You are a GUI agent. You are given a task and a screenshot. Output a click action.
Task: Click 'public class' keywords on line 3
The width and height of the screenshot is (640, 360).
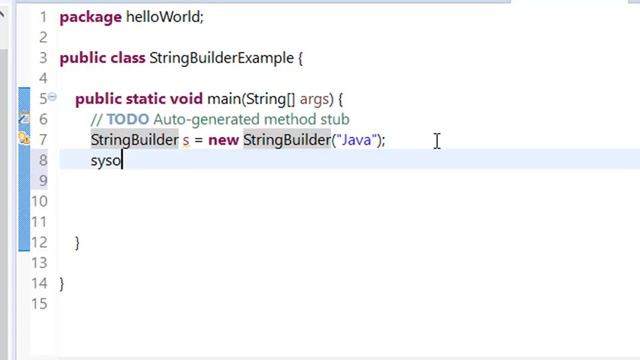pos(102,58)
